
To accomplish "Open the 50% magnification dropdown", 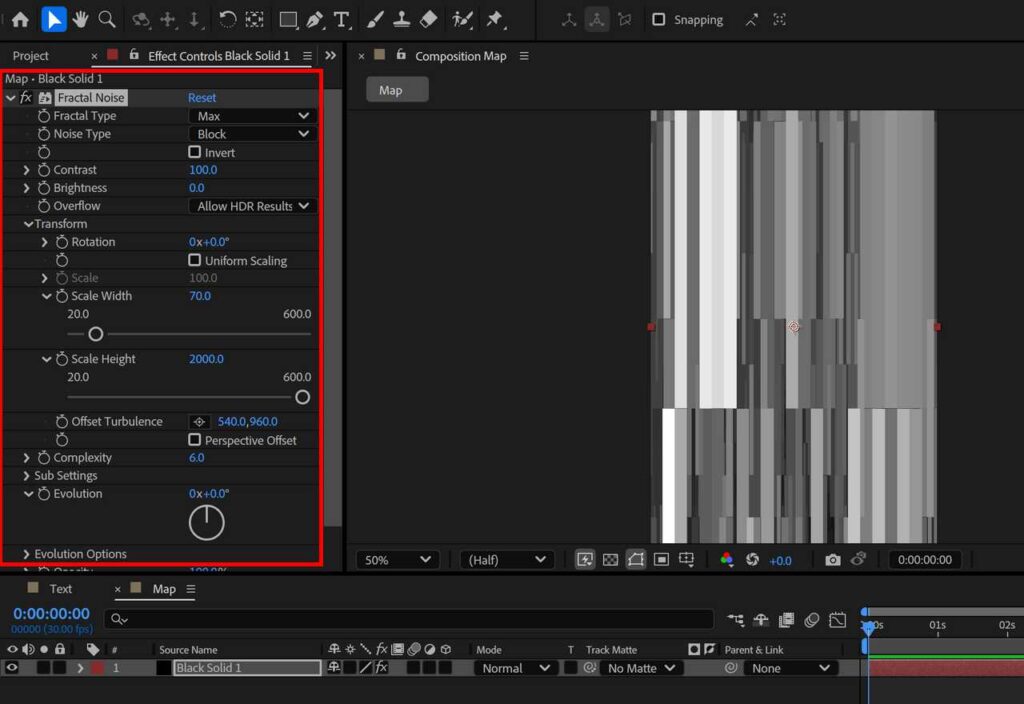I will [x=397, y=560].
